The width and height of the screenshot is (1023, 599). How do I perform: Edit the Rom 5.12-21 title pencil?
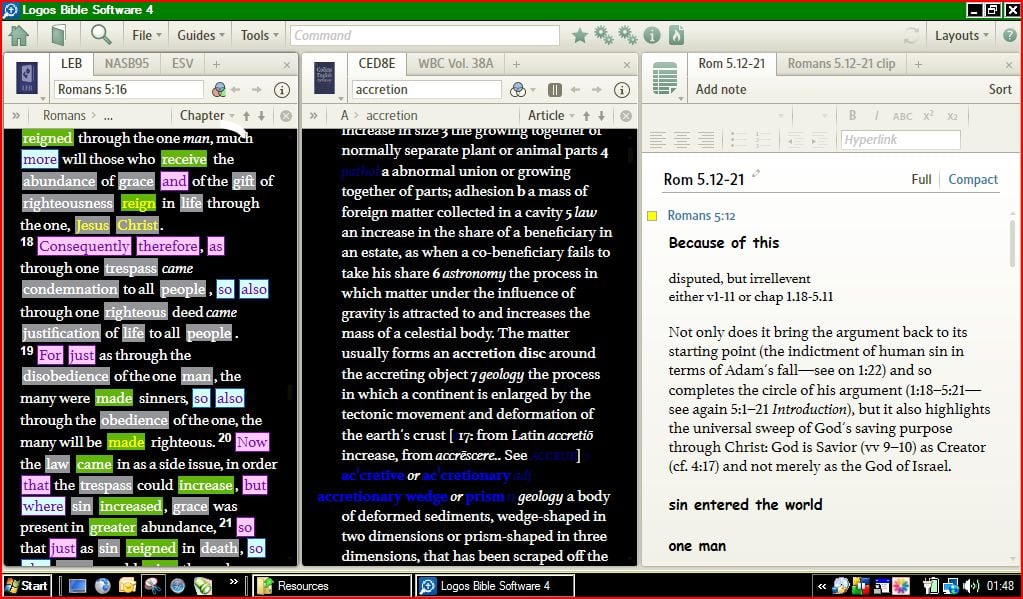756,174
